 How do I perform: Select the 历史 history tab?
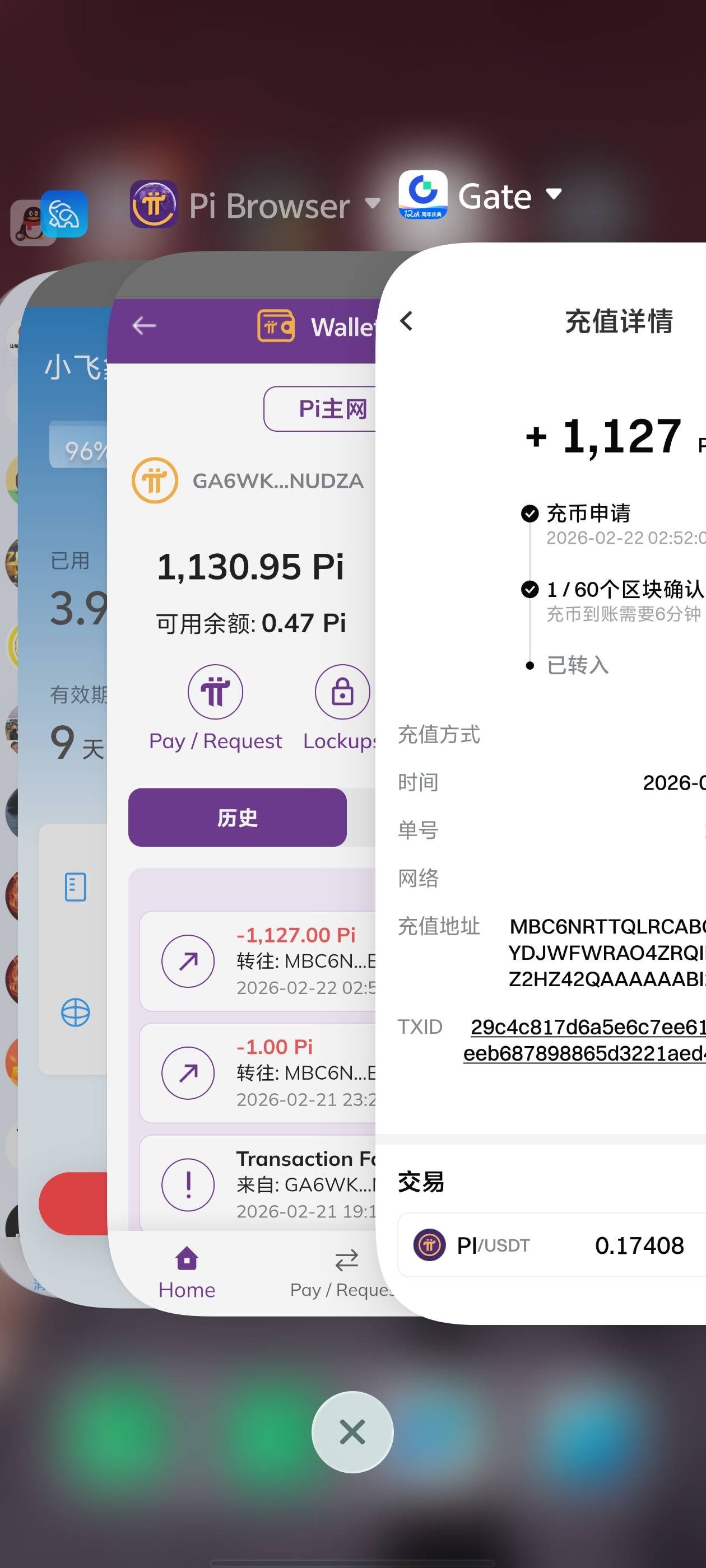[x=238, y=818]
